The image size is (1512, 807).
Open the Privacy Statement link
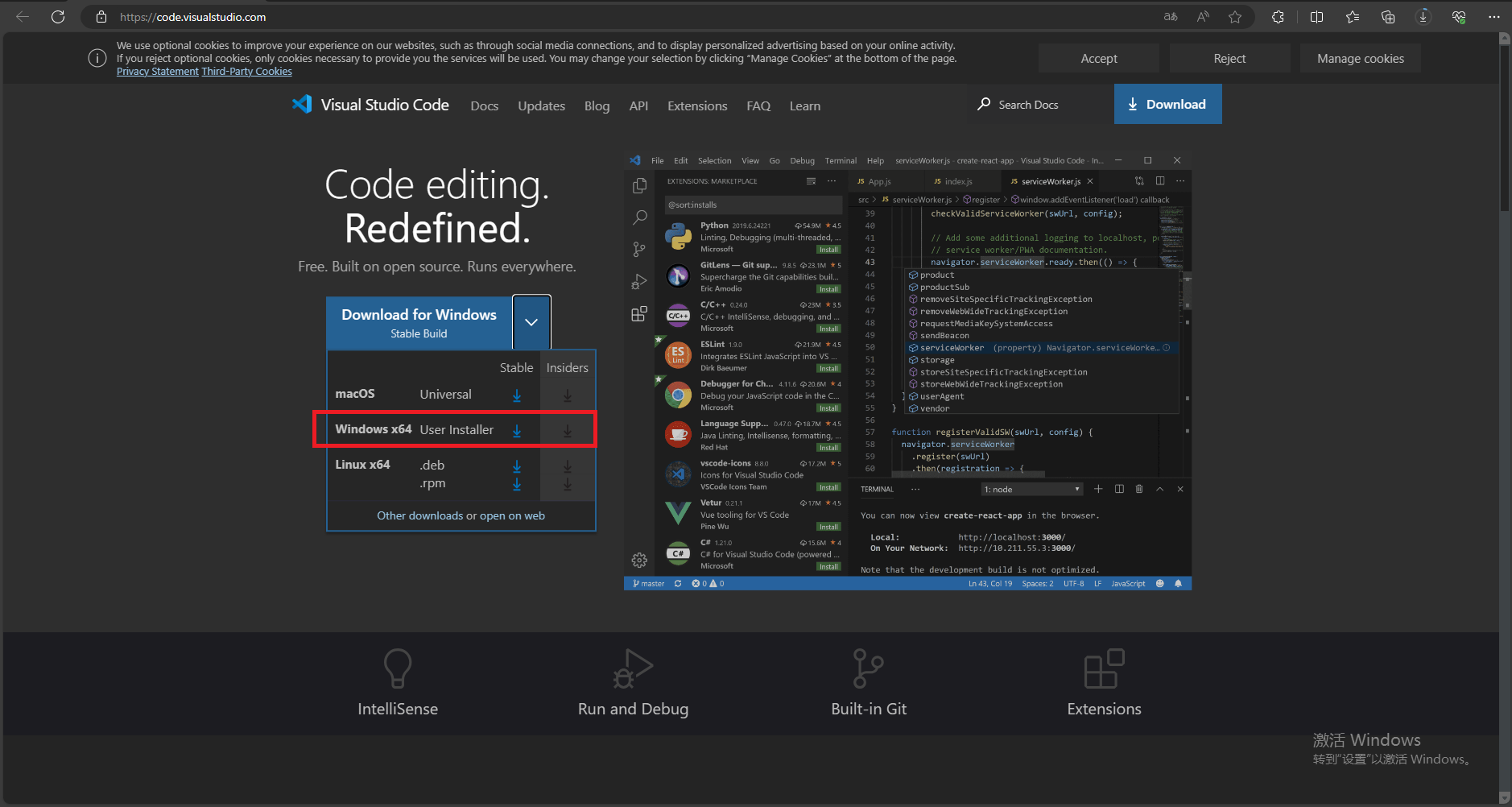tap(158, 72)
